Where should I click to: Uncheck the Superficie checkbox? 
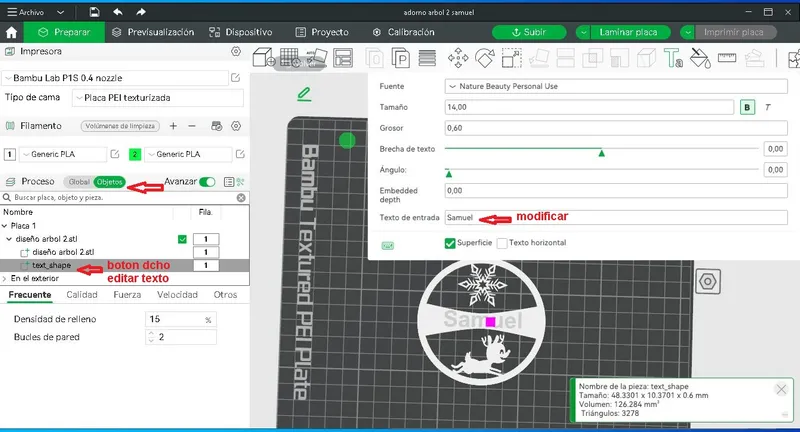[450, 243]
